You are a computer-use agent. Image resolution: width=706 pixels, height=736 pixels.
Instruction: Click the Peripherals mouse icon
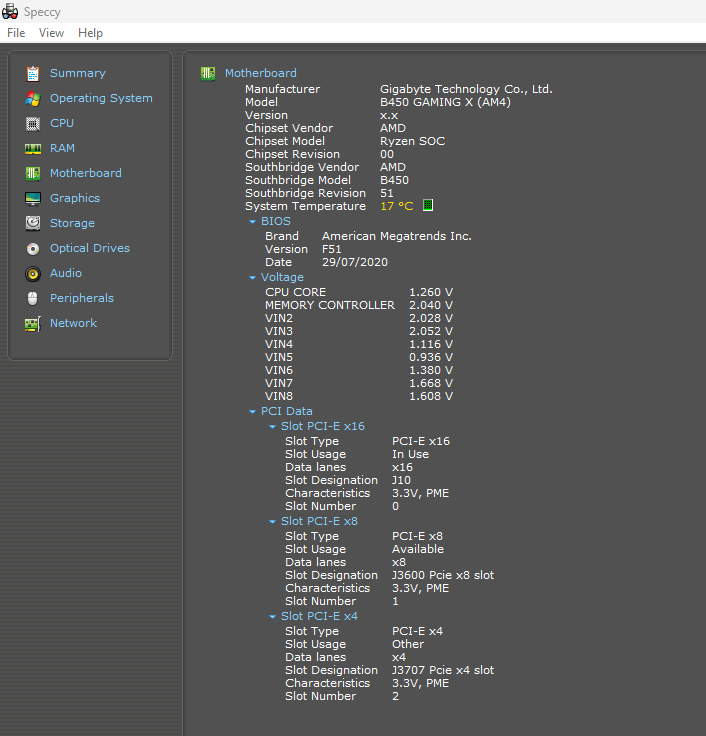32,299
